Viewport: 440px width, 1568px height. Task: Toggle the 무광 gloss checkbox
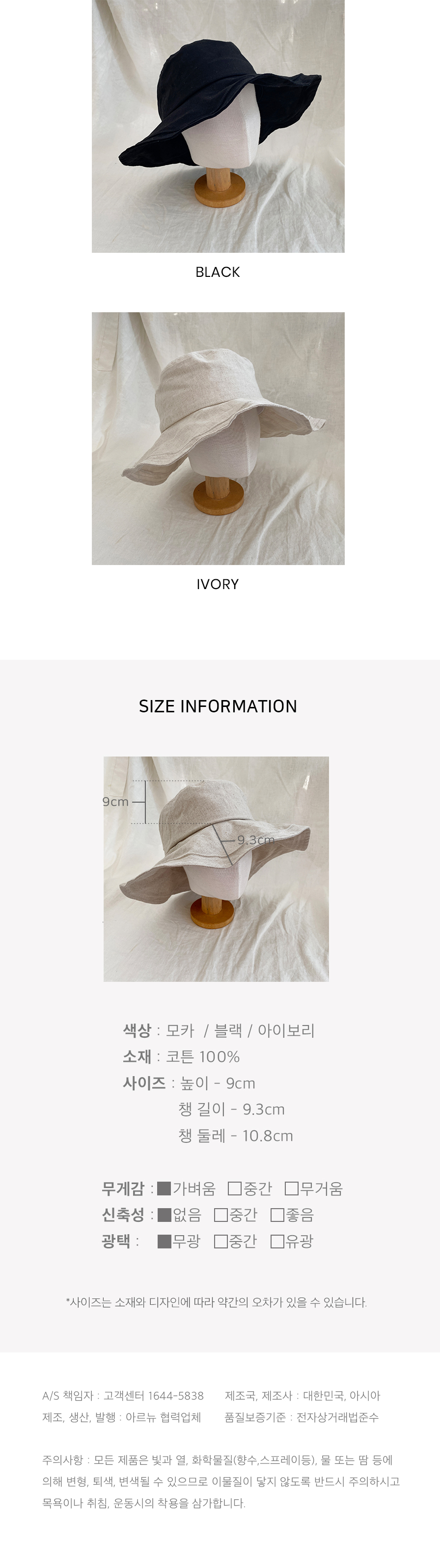tap(165, 1241)
